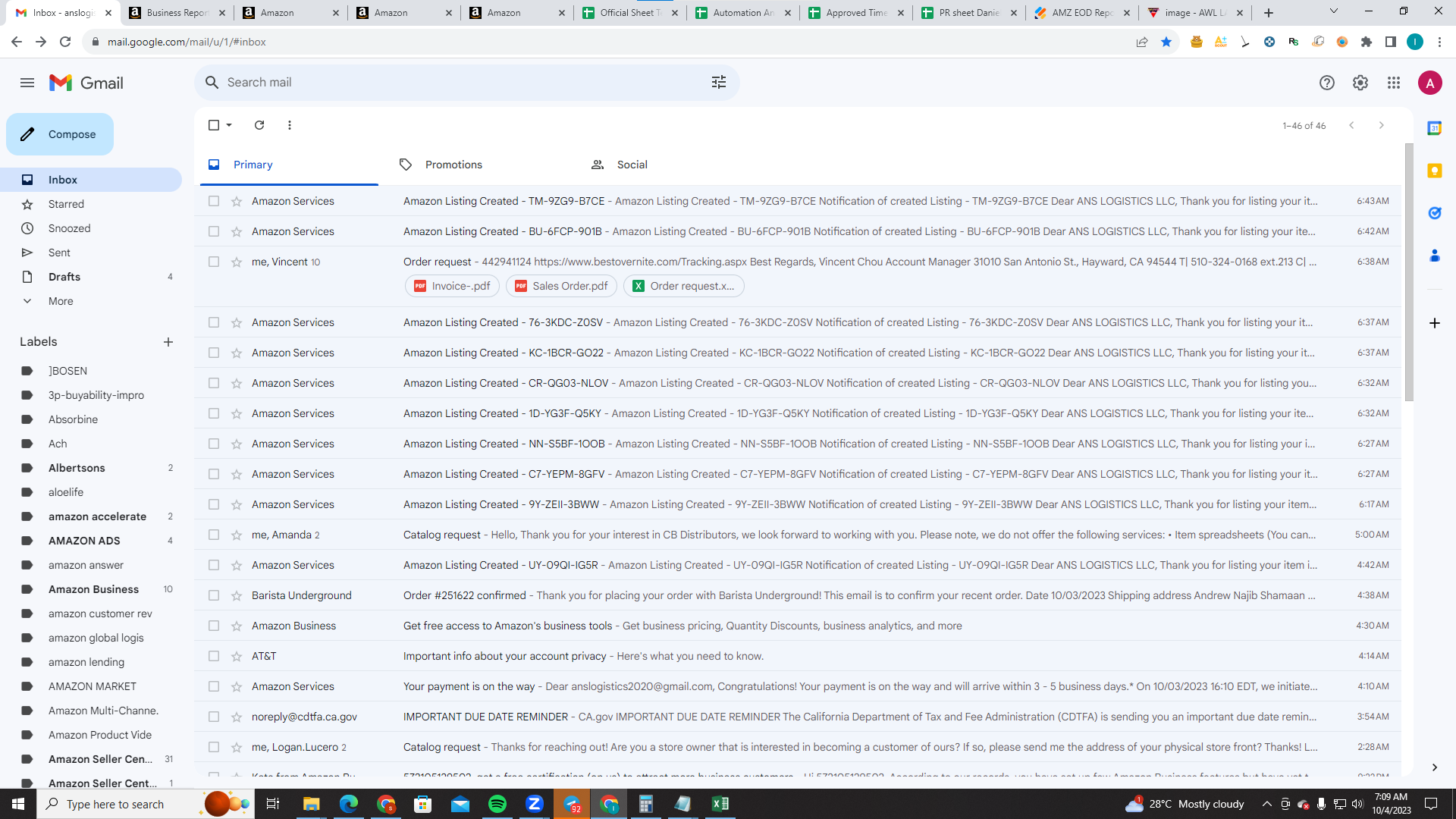
Task: Open the Gmail main menu hamburger icon
Action: (27, 83)
